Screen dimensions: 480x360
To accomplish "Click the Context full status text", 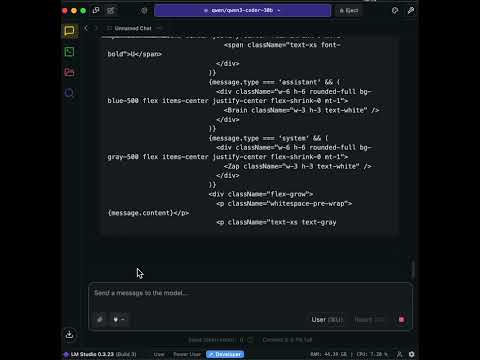I will [x=287, y=340].
